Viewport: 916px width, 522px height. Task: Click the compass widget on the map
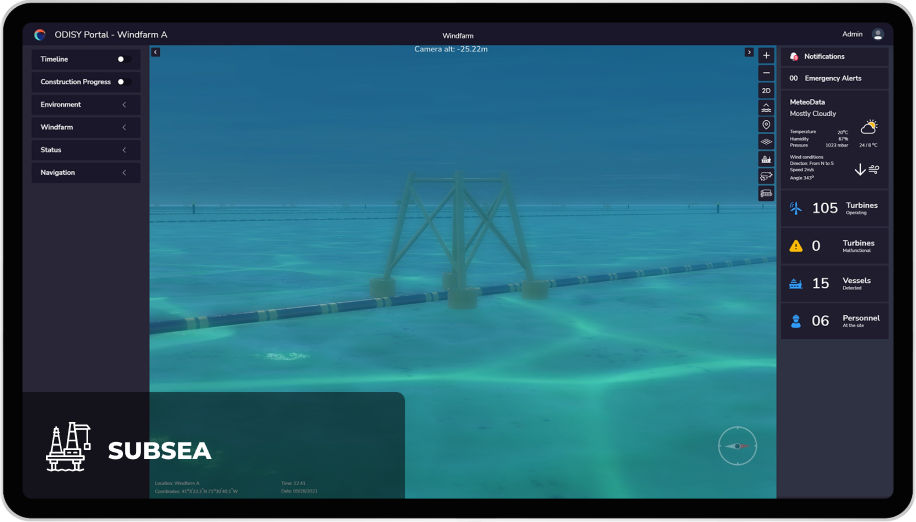[737, 445]
